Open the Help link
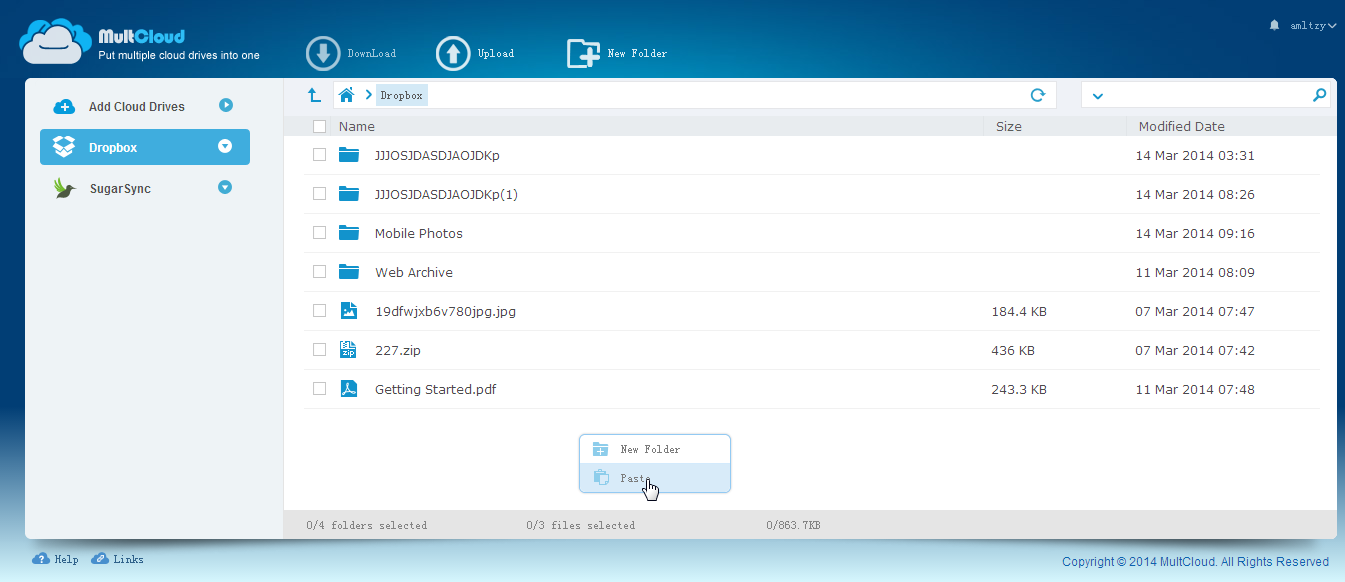The image size is (1345, 582). [67, 559]
